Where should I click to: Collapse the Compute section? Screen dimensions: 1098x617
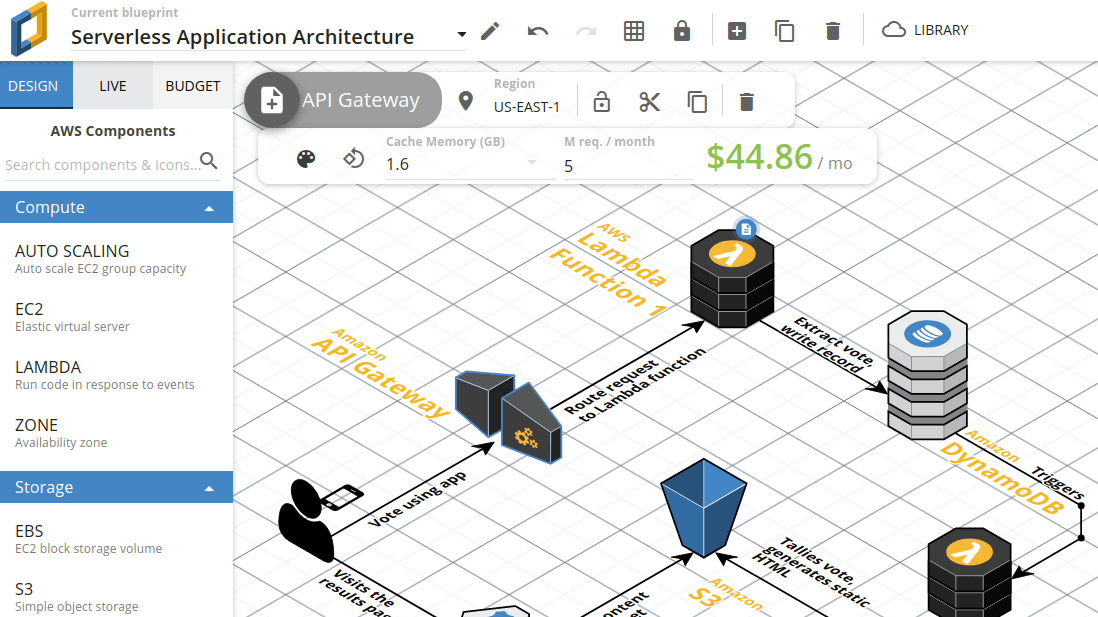pyautogui.click(x=116, y=207)
